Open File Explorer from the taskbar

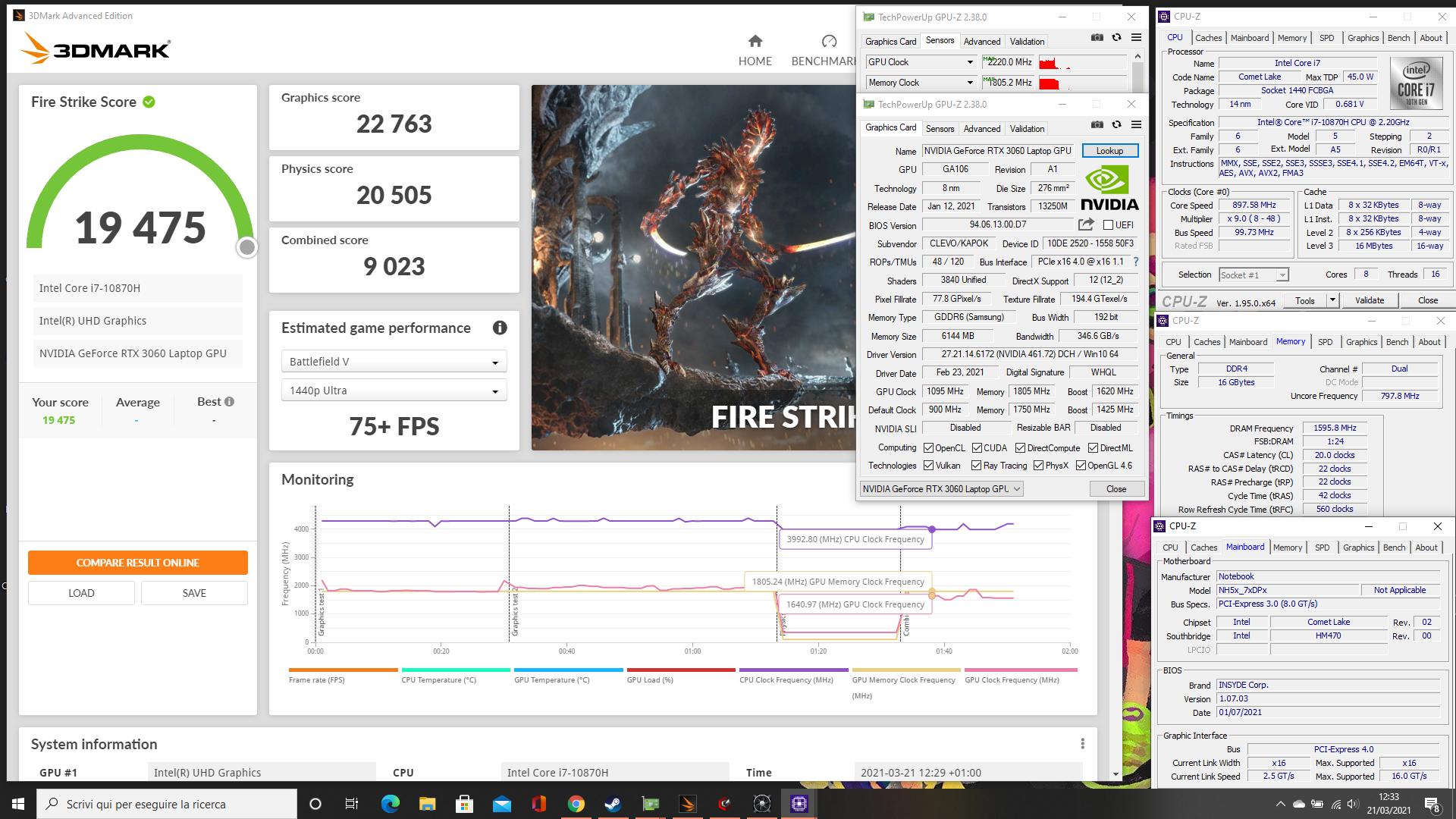427,804
